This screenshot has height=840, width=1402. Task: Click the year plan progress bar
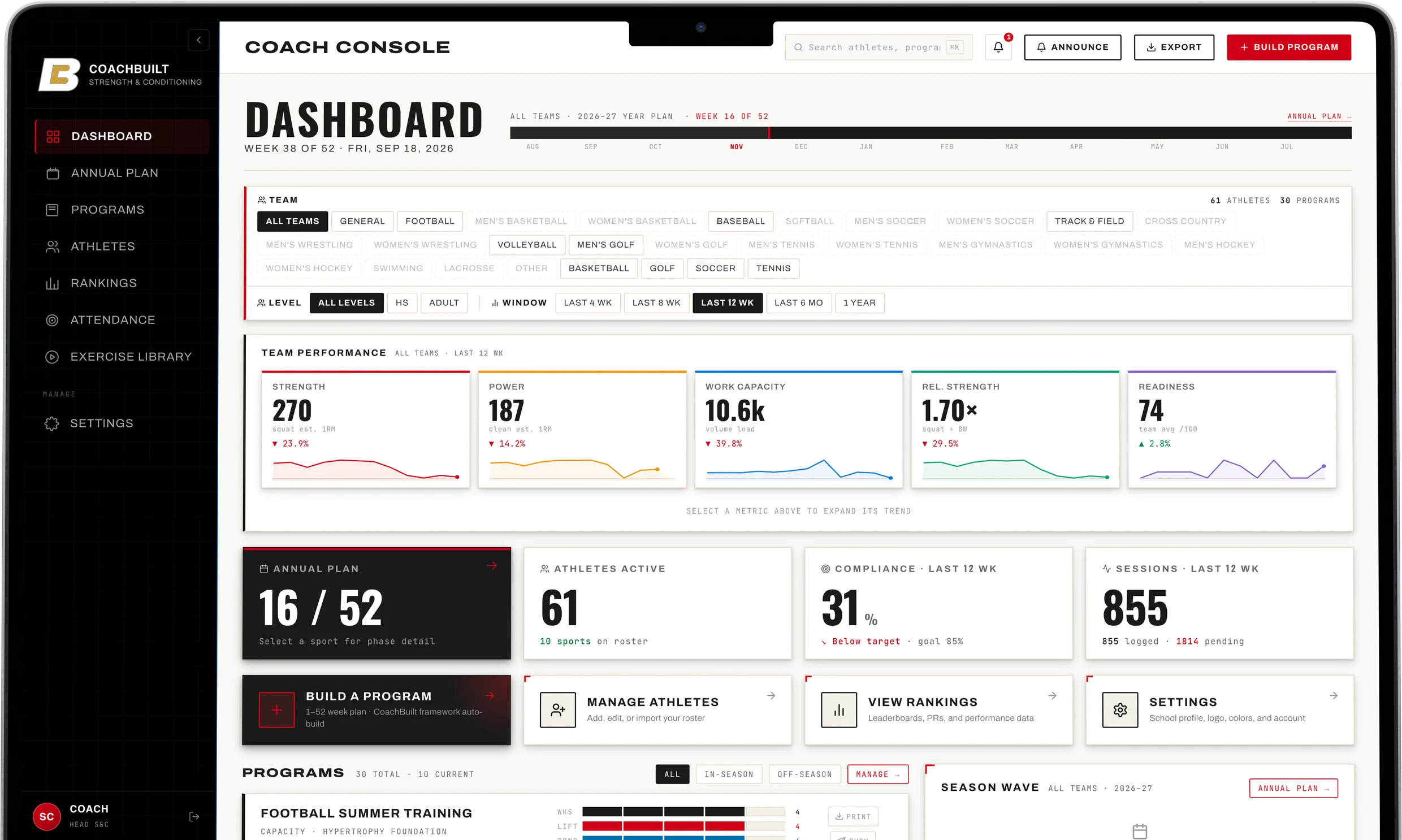931,133
